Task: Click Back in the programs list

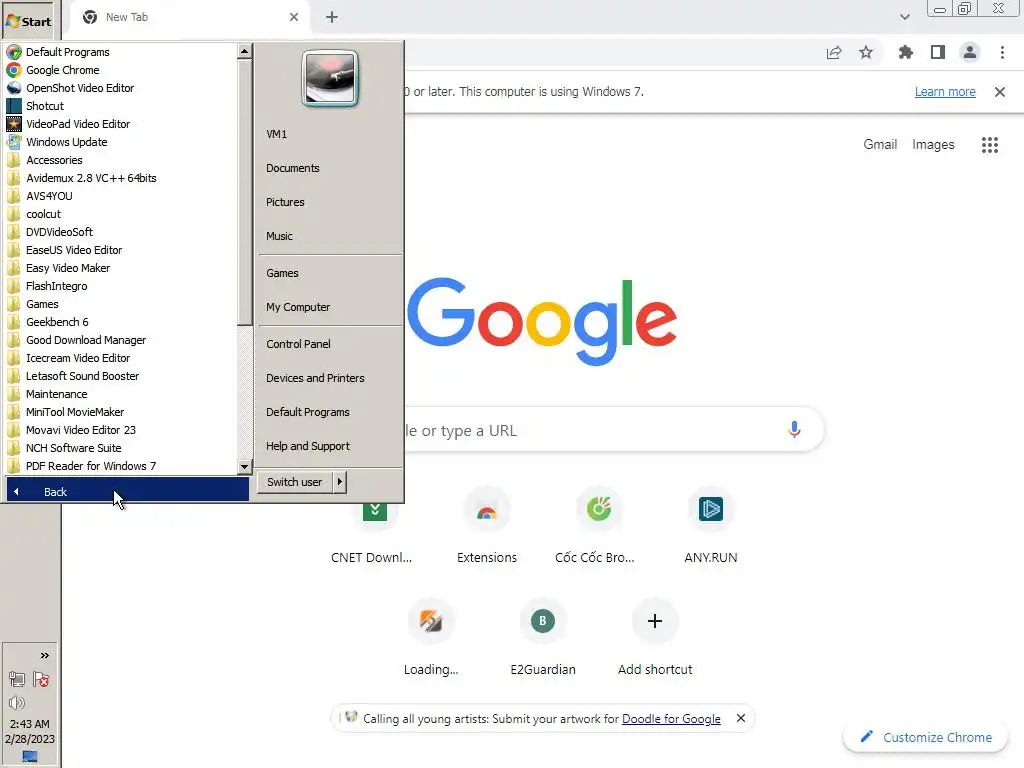Action: point(127,491)
